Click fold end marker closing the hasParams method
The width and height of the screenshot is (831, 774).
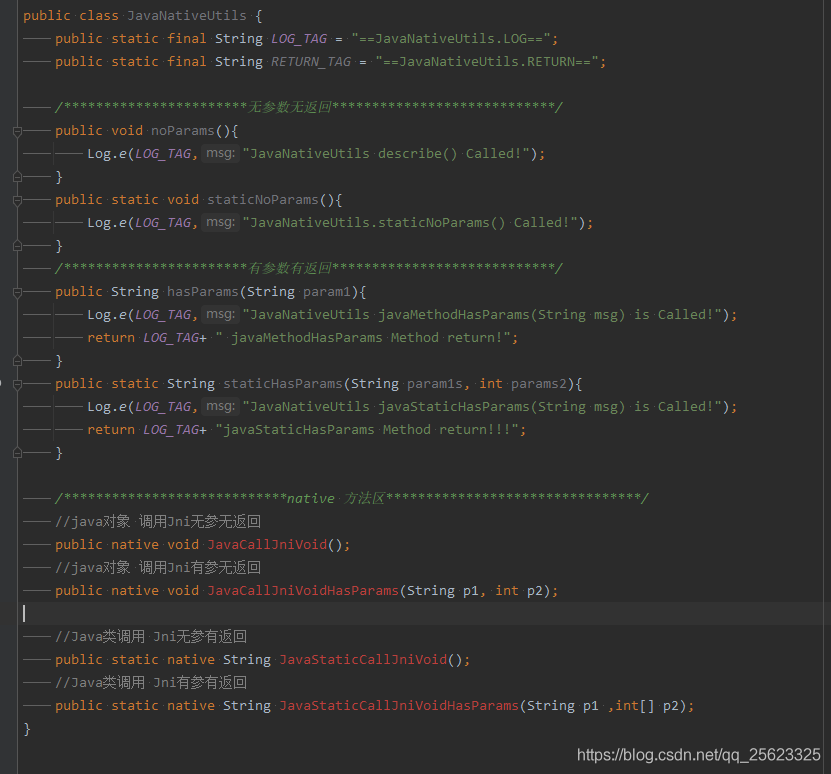click(17, 361)
